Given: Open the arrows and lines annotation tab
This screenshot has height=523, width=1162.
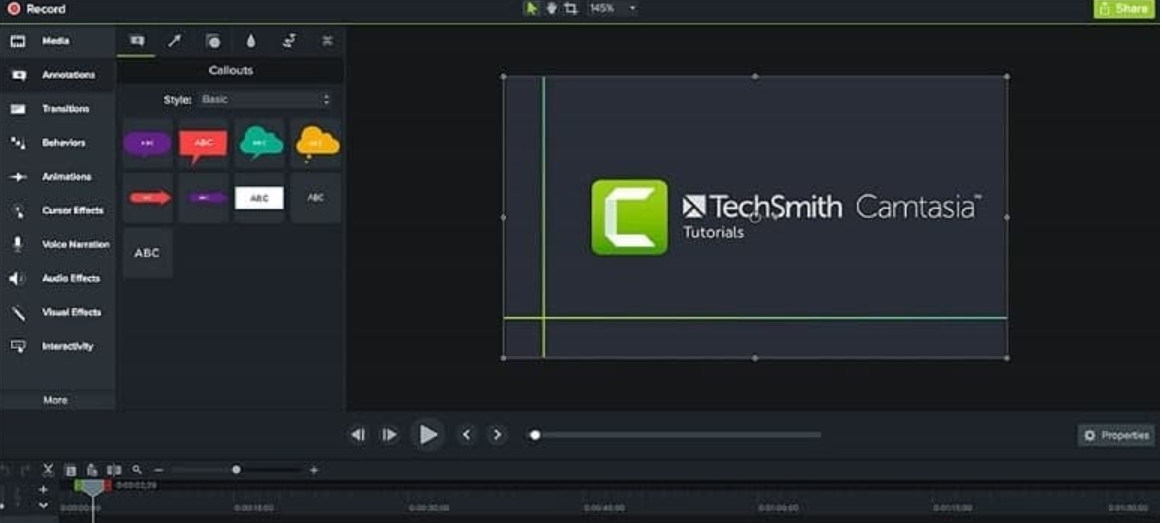Looking at the screenshot, I should tap(174, 41).
